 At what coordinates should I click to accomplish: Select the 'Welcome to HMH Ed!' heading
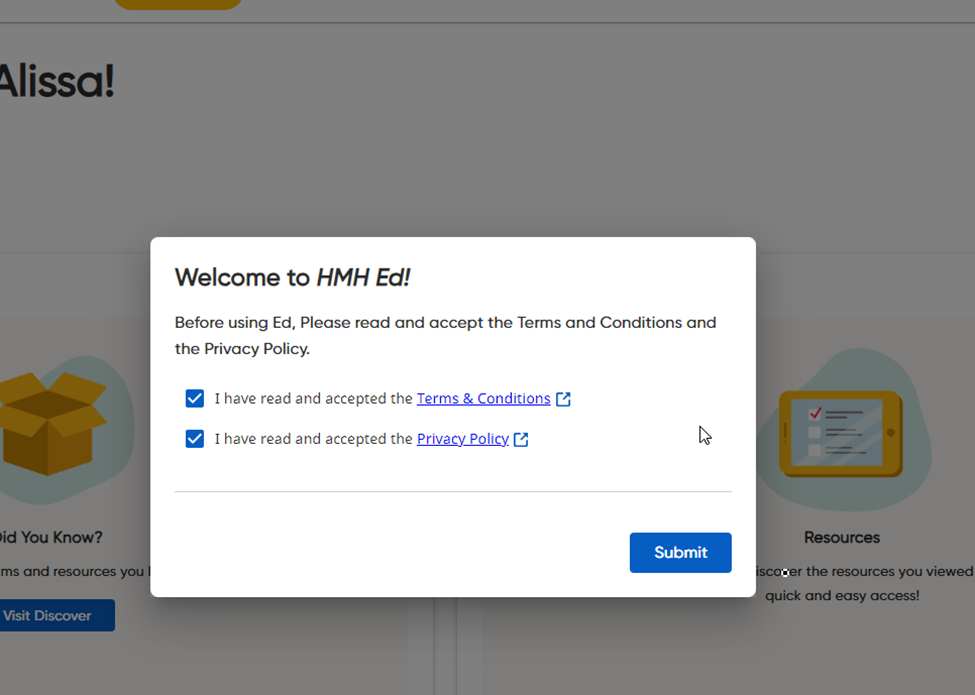point(292,277)
